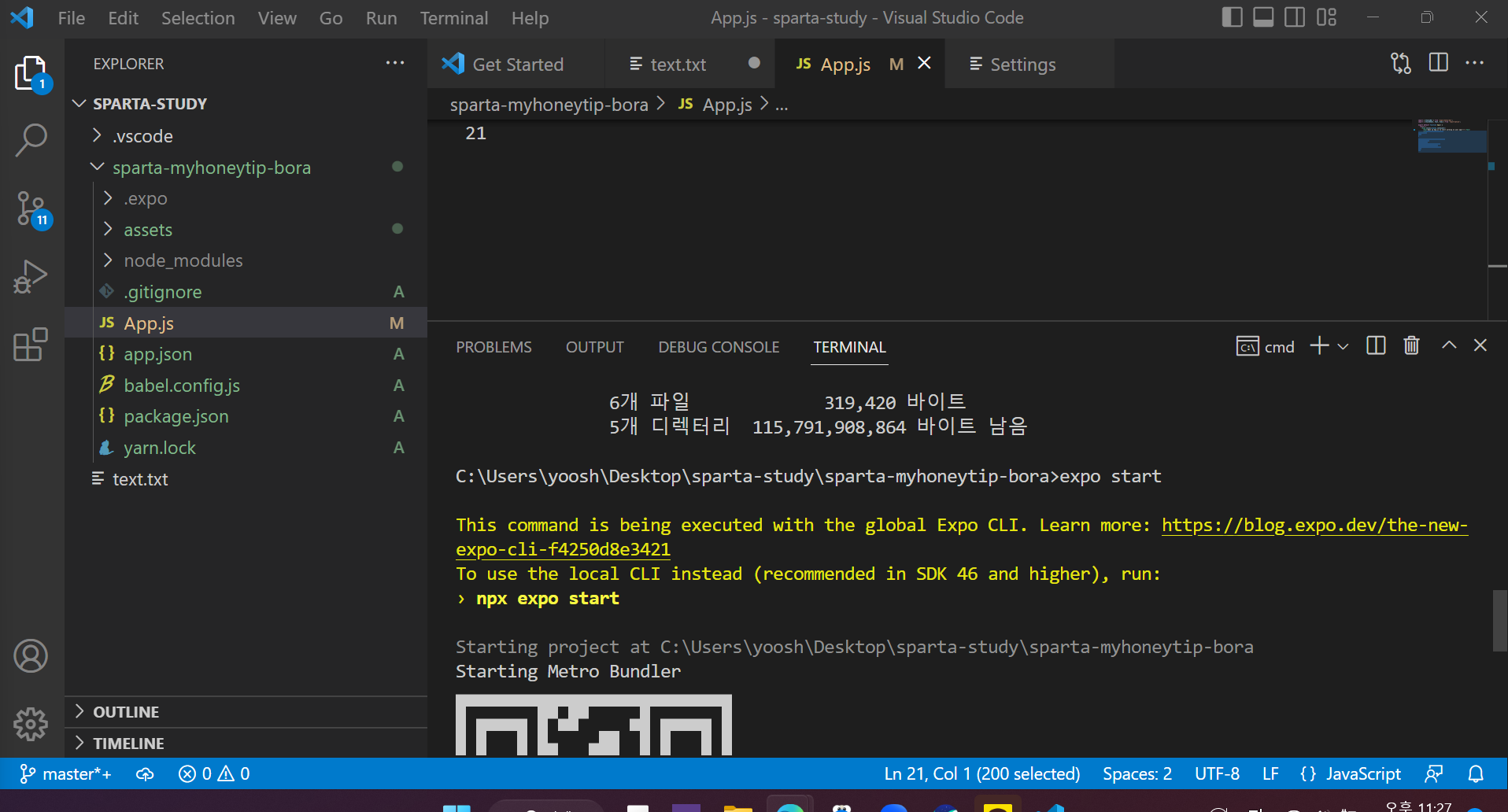Click the open changes compare icon
The height and width of the screenshot is (812, 1508).
click(x=1401, y=63)
